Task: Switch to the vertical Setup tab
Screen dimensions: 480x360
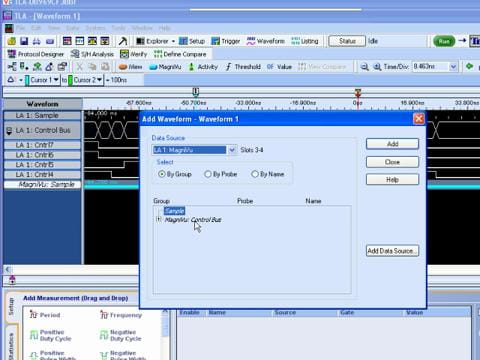Action: coord(11,307)
